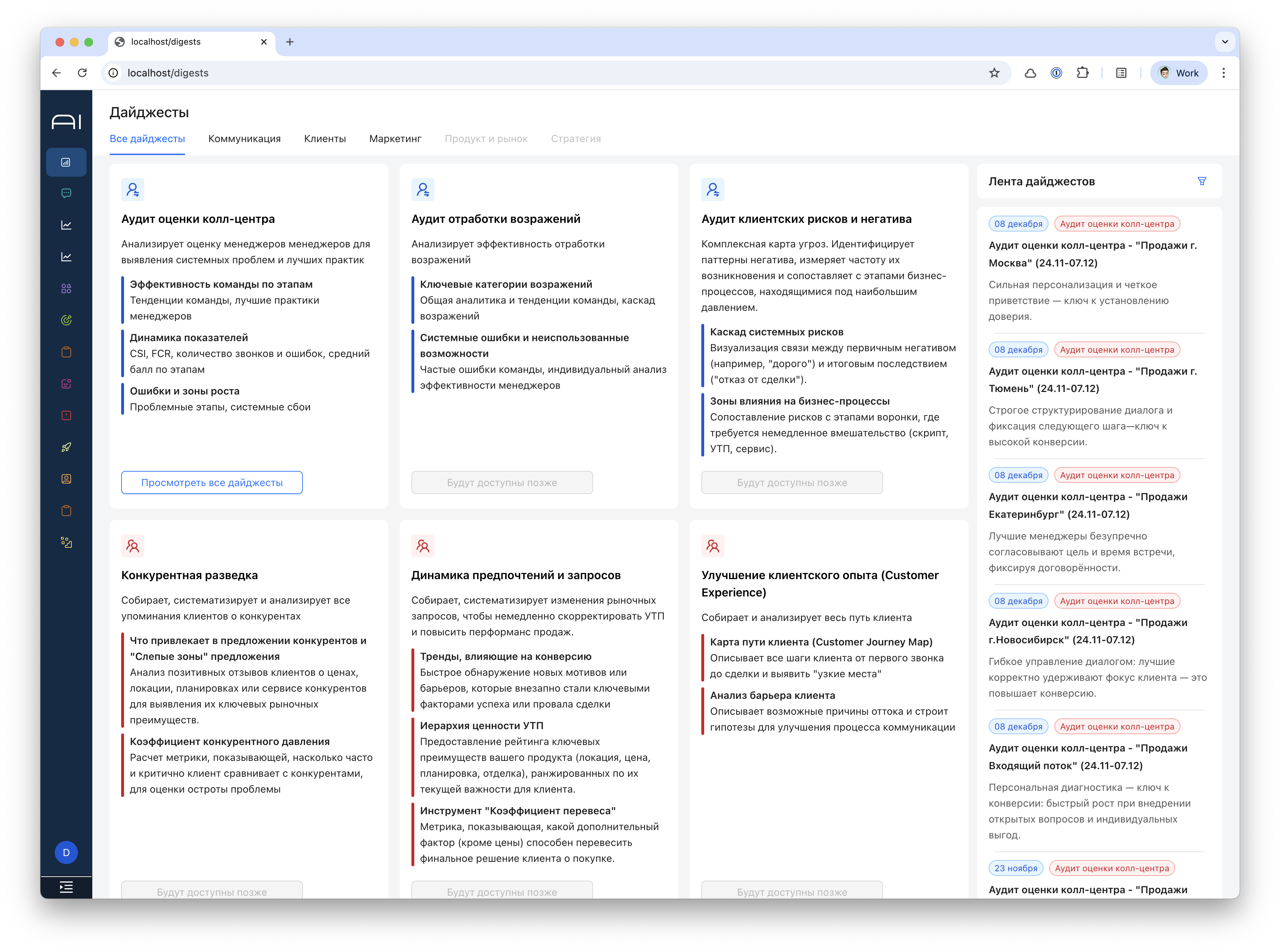This screenshot has height=952, width=1280.
Task: Open the green target sidebar icon
Action: point(66,321)
